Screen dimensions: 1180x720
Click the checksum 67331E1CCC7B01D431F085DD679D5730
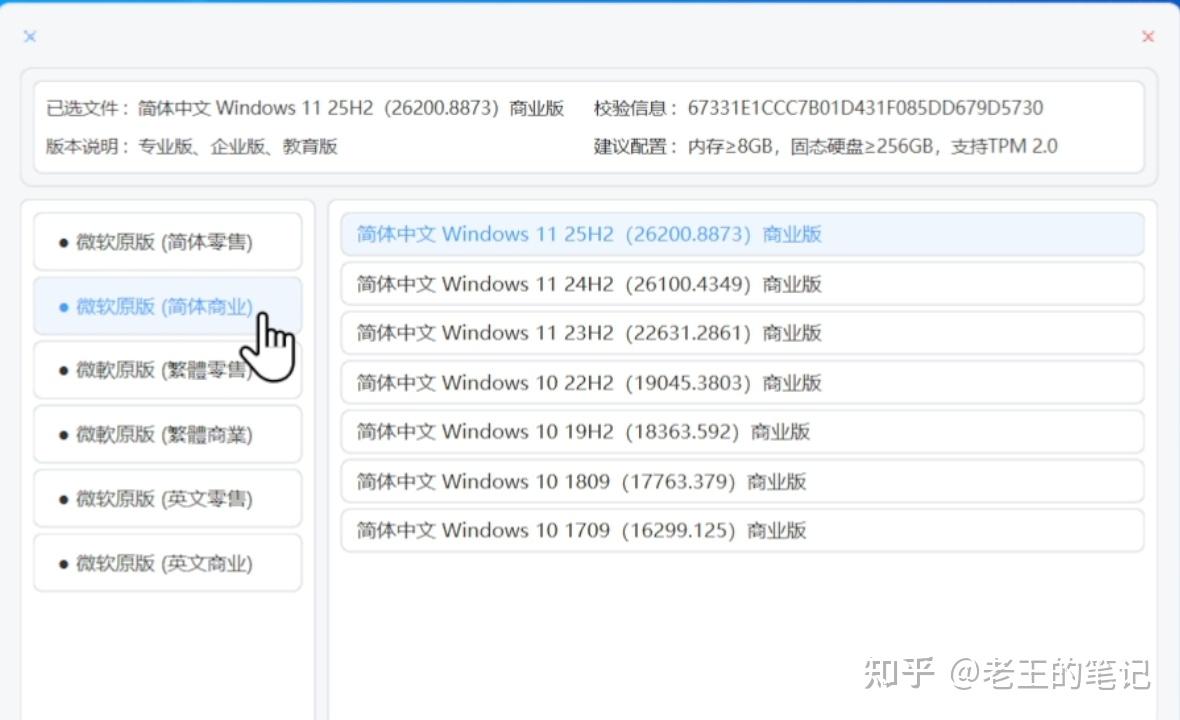pos(865,108)
